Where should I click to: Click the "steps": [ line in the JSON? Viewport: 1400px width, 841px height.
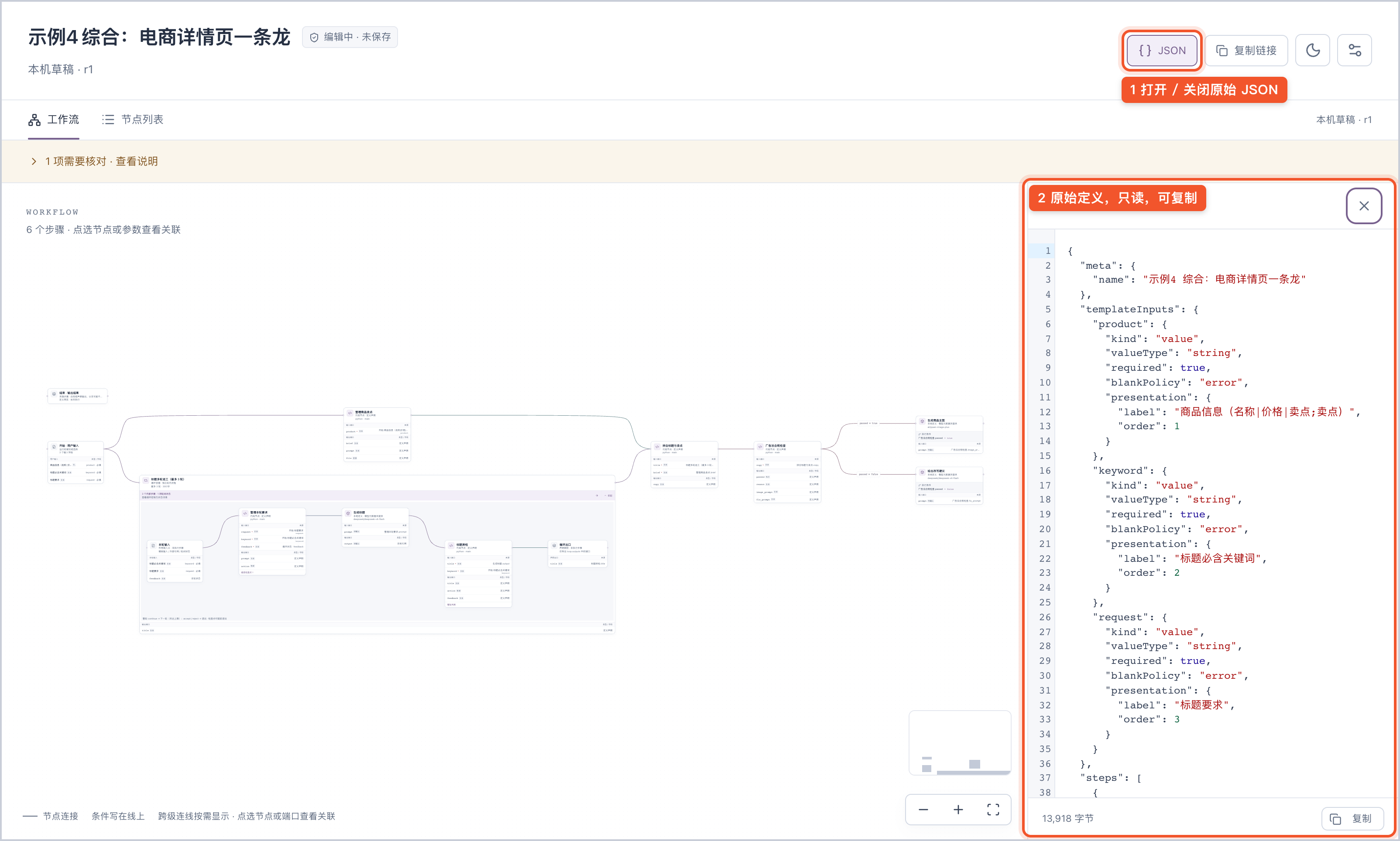(1111, 778)
